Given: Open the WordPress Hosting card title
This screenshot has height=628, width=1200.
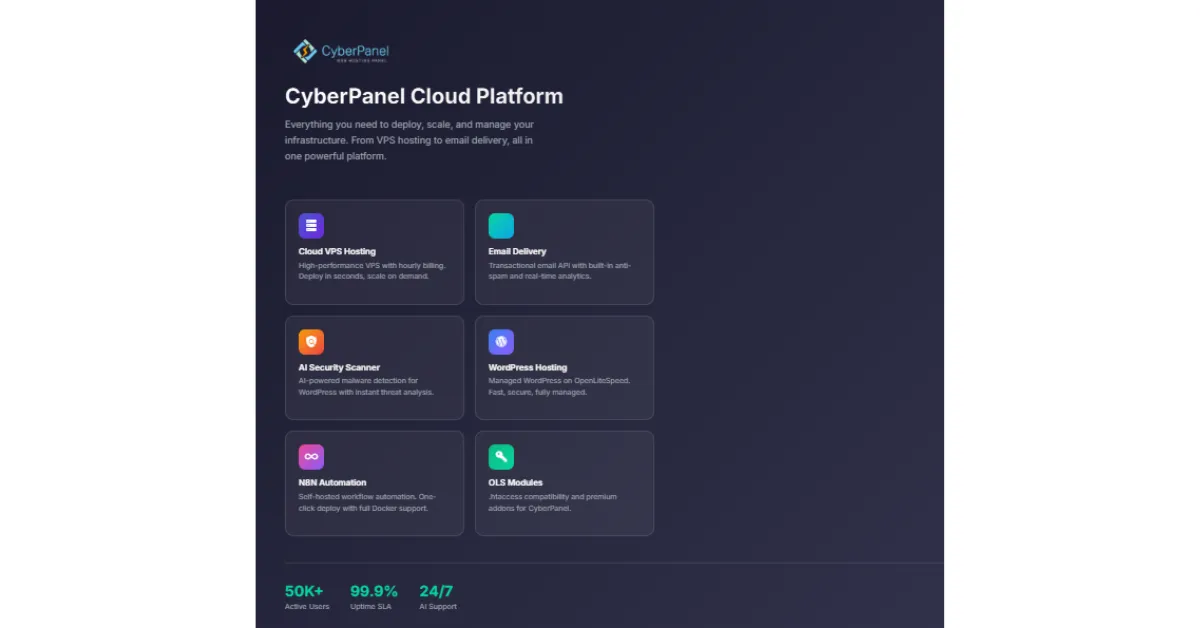Looking at the screenshot, I should click(x=527, y=368).
